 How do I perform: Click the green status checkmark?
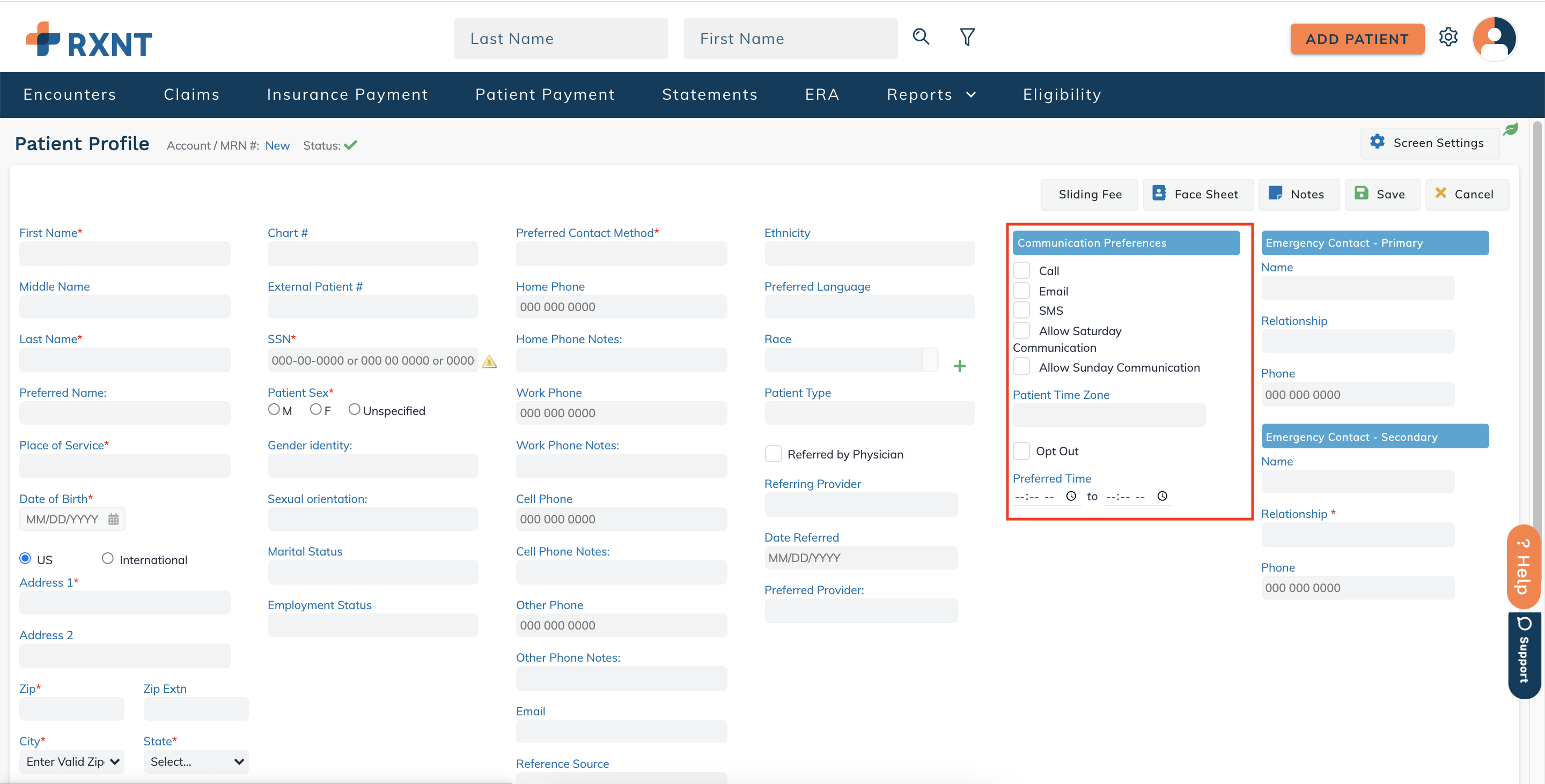pos(351,145)
